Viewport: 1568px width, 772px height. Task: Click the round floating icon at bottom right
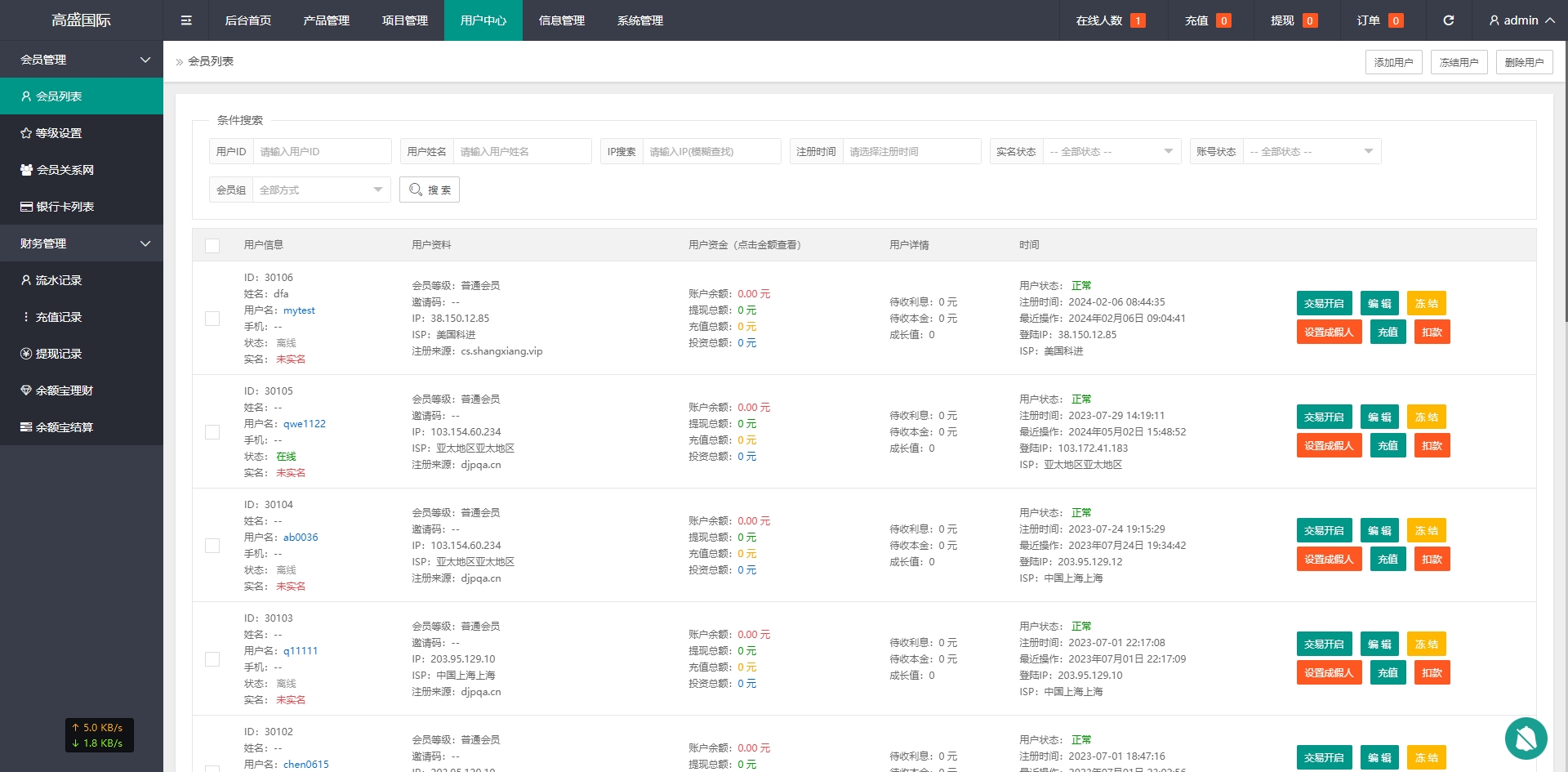click(x=1526, y=739)
